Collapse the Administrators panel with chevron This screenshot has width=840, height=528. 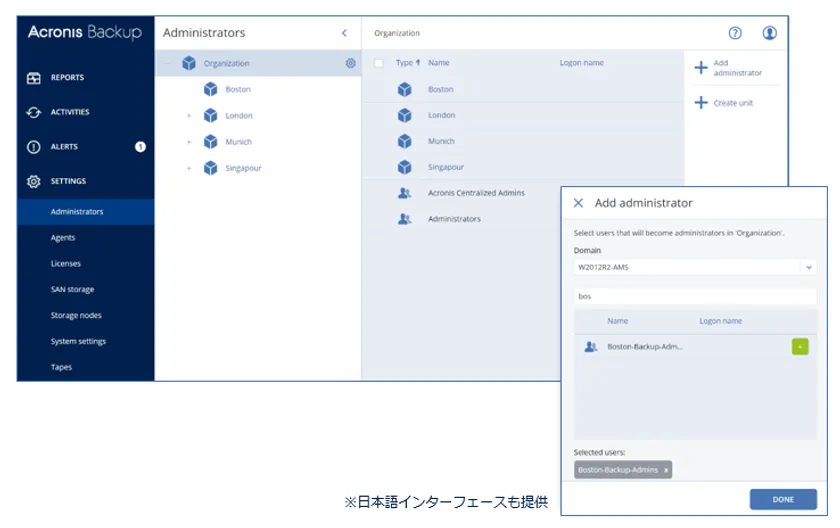(x=344, y=33)
